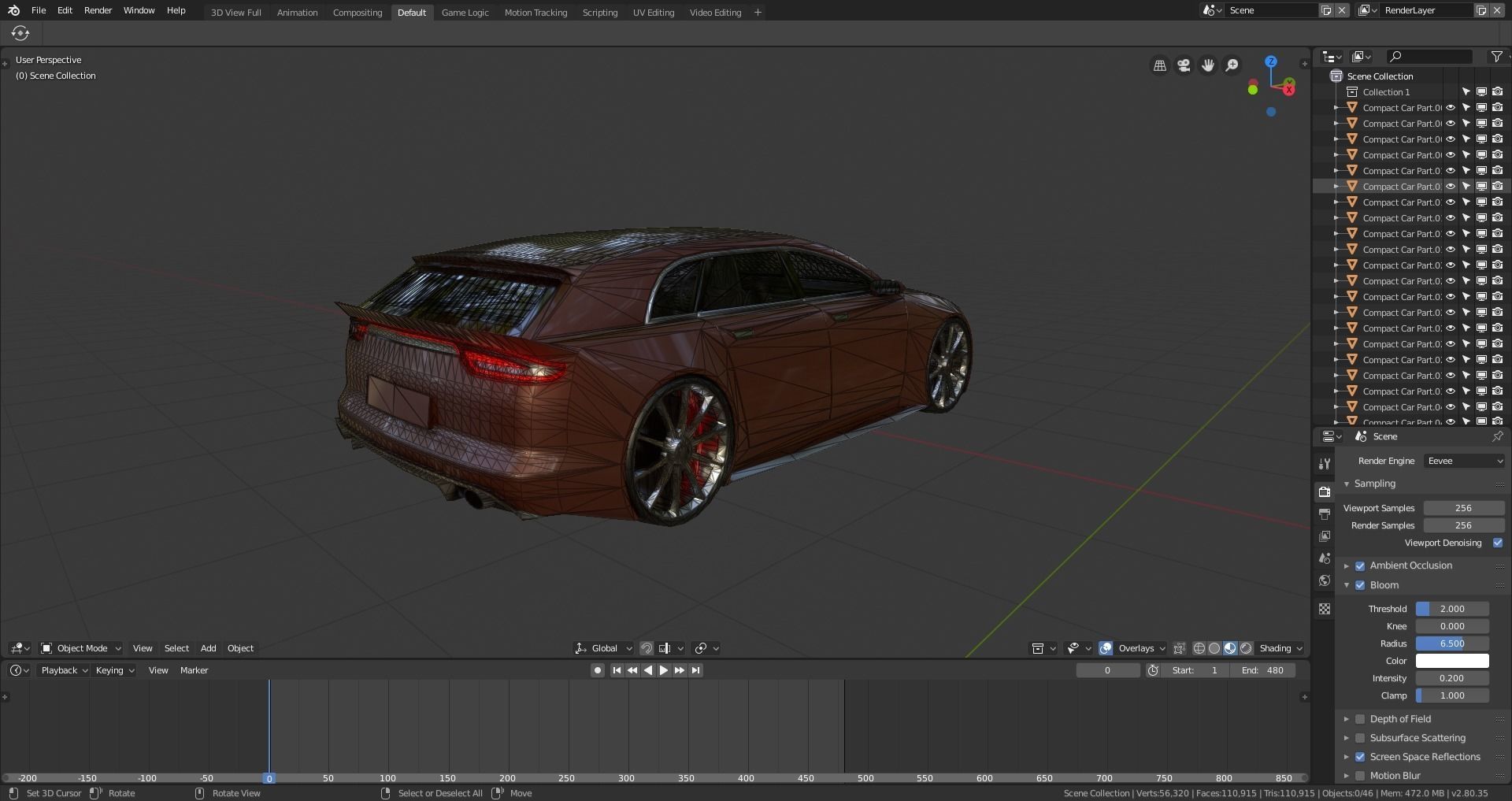
Task: Toggle Overlays display button
Action: coord(1106,648)
